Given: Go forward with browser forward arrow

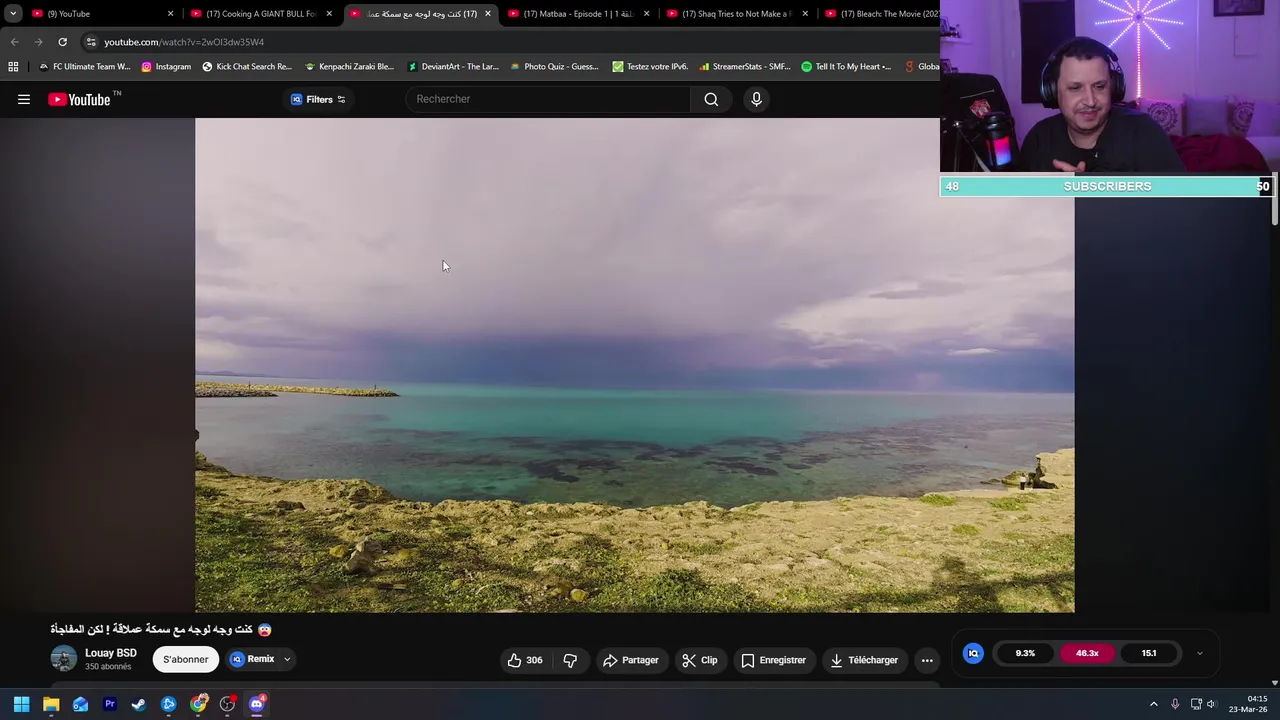Looking at the screenshot, I should point(38,42).
